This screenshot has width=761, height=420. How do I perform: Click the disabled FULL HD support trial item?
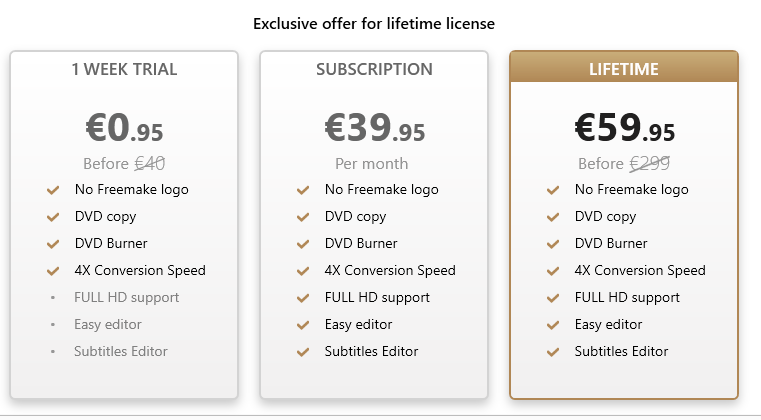coord(126,297)
